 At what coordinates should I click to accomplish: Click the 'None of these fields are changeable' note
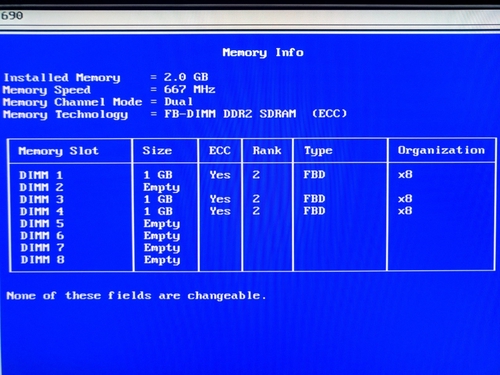click(136, 296)
